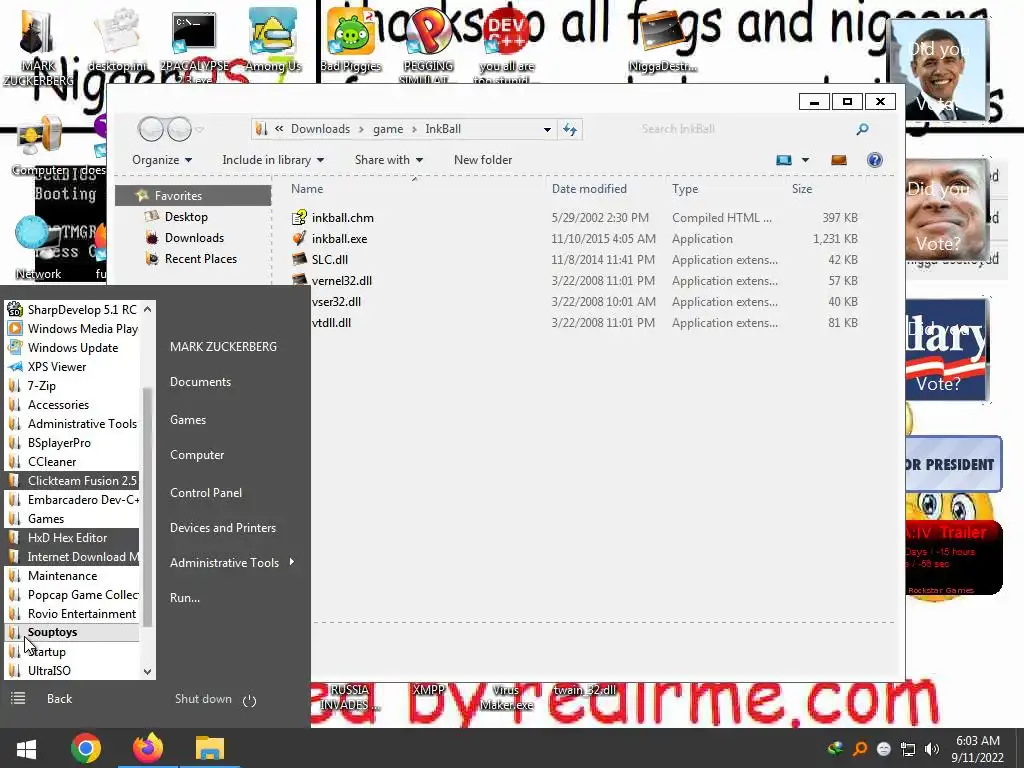Launch Google Chrome from the taskbar
Viewport: 1024px width, 768px height.
click(86, 748)
